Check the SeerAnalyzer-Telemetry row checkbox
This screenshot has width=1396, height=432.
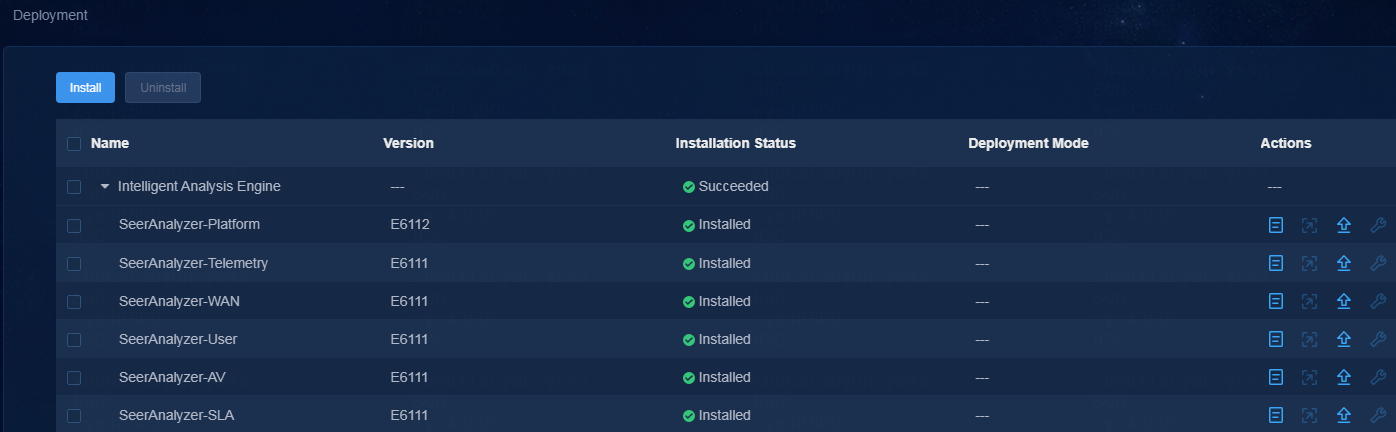[x=74, y=264]
